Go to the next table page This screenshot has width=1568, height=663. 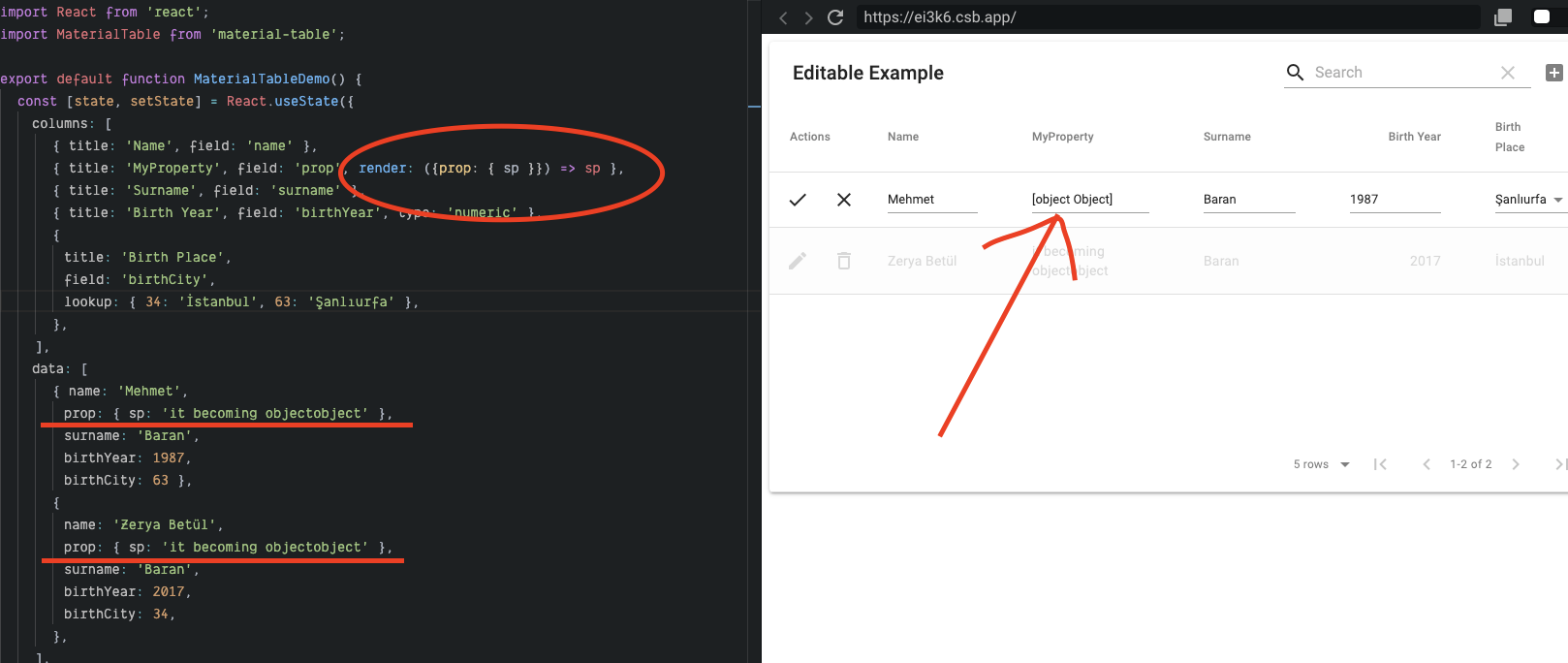[1516, 464]
